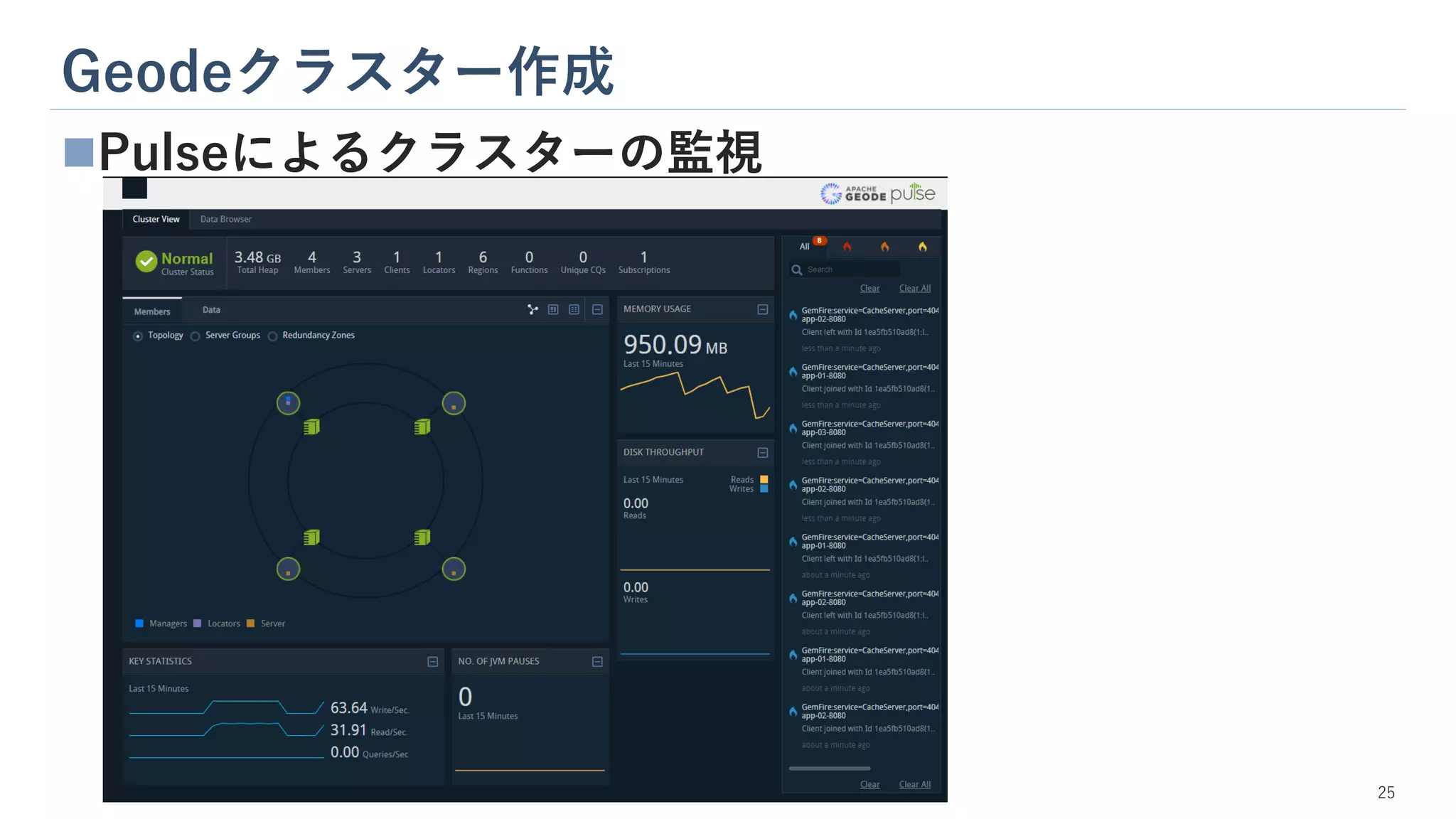
Task: Click the red alert count badge
Action: coord(820,241)
